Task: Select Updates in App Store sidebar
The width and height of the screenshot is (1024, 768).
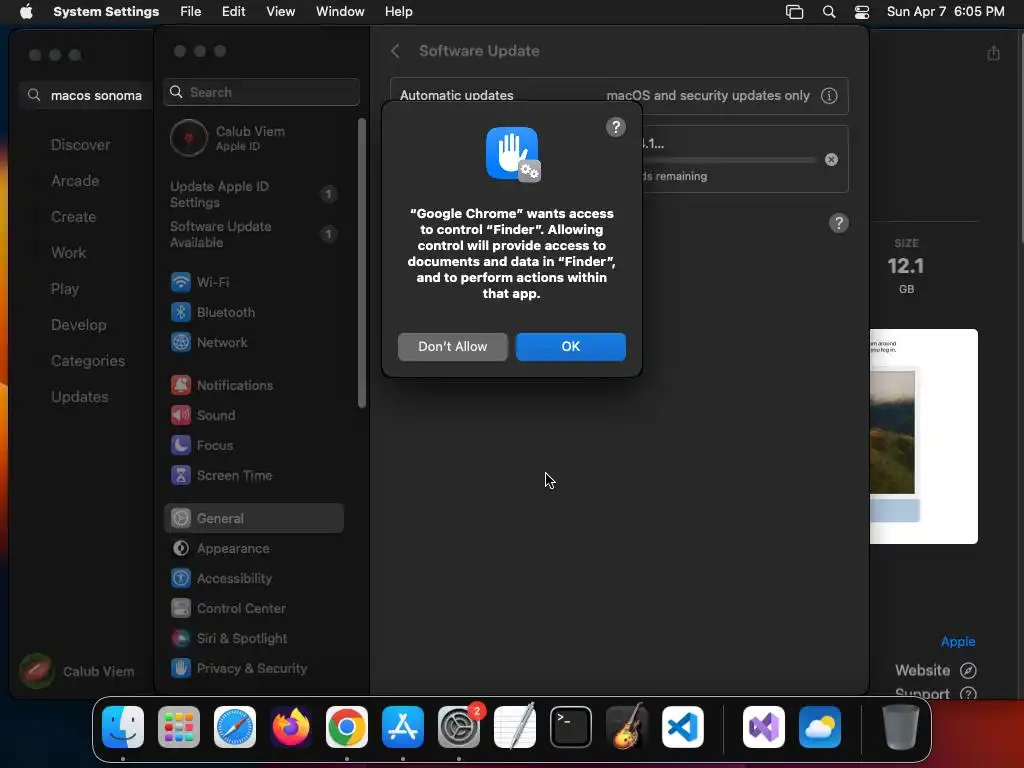Action: tap(80, 396)
